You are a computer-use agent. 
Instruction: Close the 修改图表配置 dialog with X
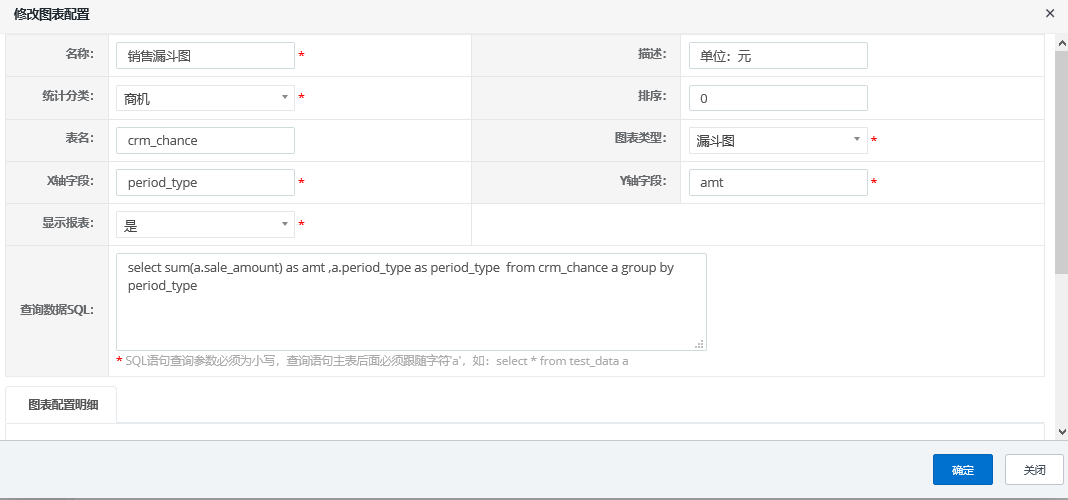pos(1049,13)
